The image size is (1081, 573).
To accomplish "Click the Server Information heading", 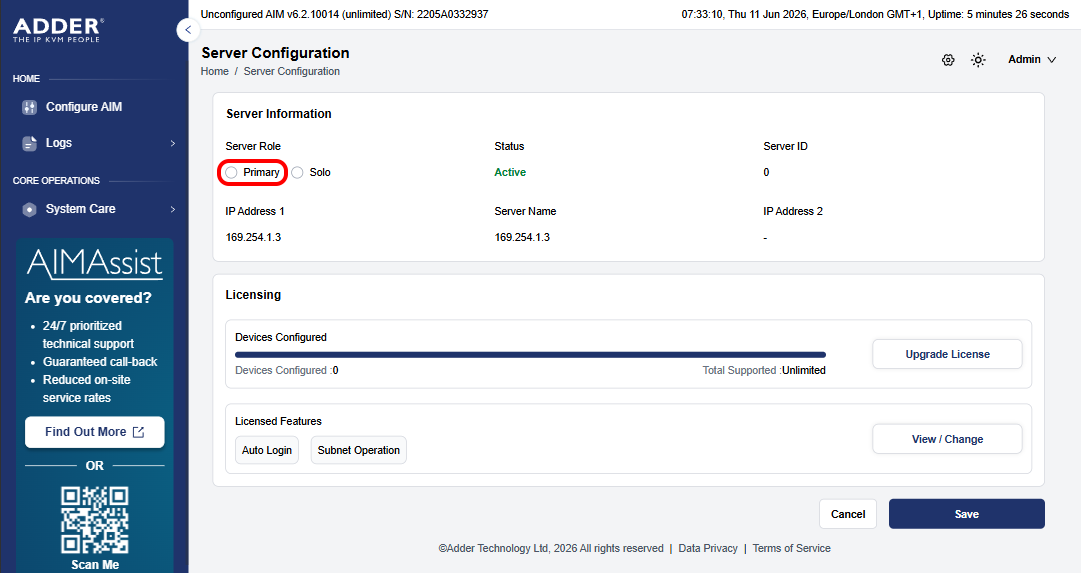I will (x=279, y=114).
